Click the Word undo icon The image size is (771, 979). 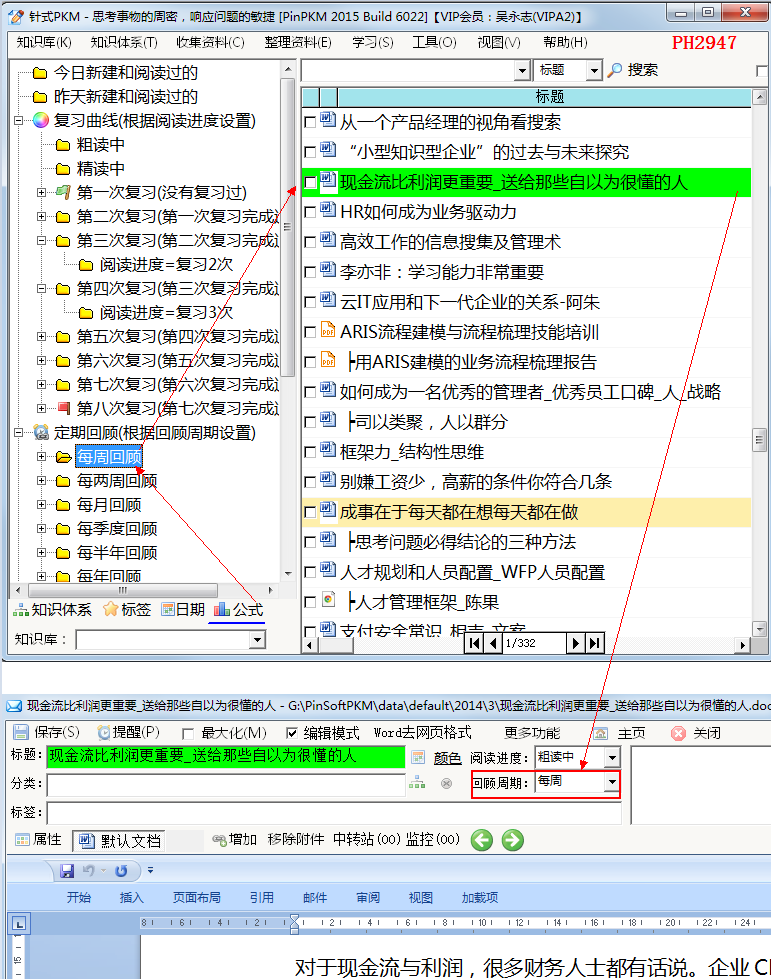click(x=88, y=870)
